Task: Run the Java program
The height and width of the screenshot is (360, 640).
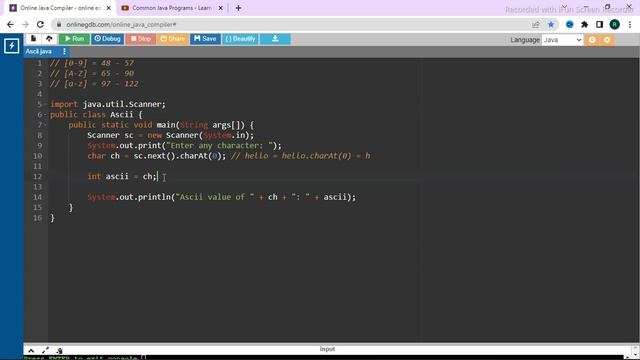Action: [74, 39]
